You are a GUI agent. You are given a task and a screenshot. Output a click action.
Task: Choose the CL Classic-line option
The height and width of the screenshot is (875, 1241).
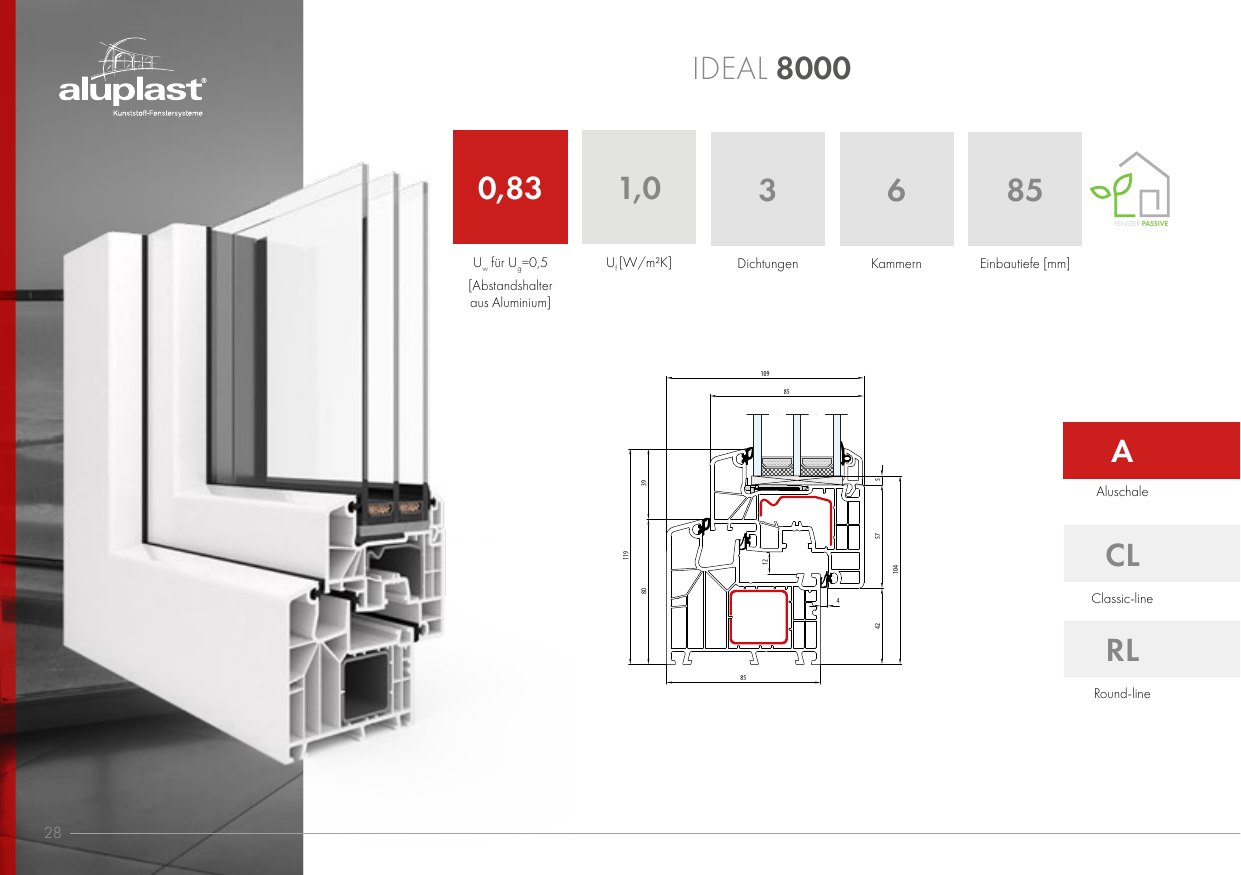pyautogui.click(x=1151, y=554)
